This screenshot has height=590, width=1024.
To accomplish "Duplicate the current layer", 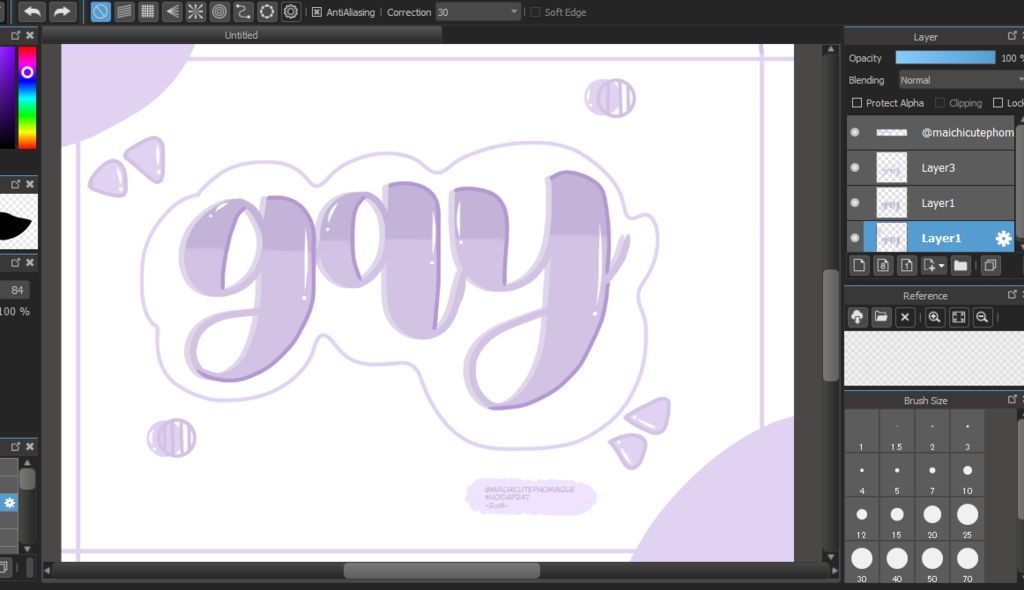I will pyautogui.click(x=991, y=265).
